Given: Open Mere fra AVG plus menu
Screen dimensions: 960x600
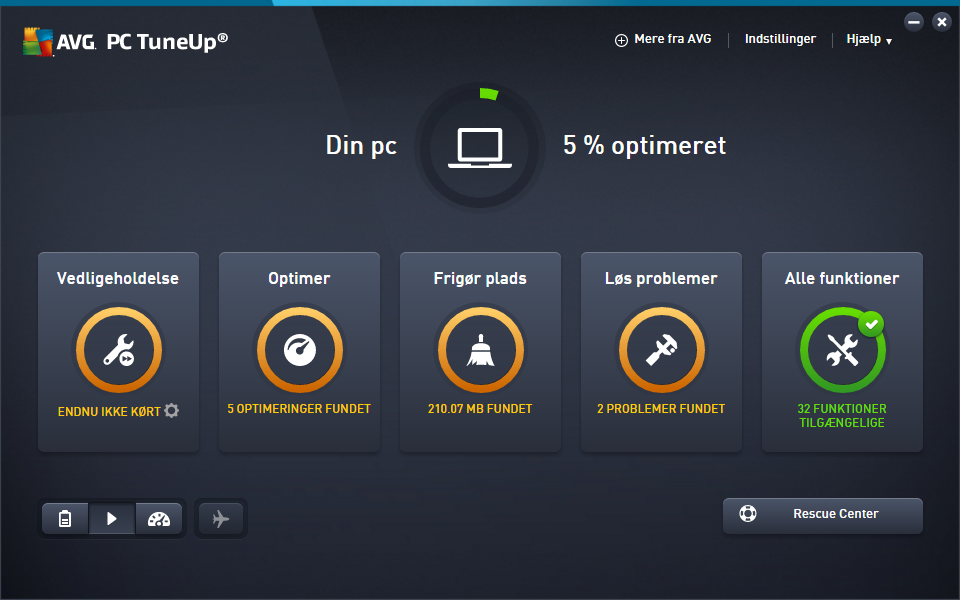Looking at the screenshot, I should (663, 39).
